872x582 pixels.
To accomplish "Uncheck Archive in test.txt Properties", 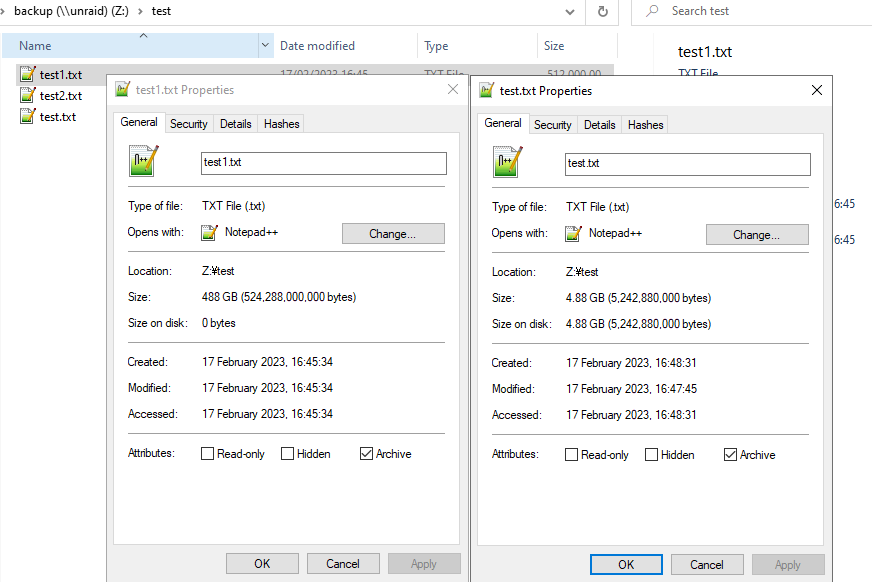I will coord(730,455).
